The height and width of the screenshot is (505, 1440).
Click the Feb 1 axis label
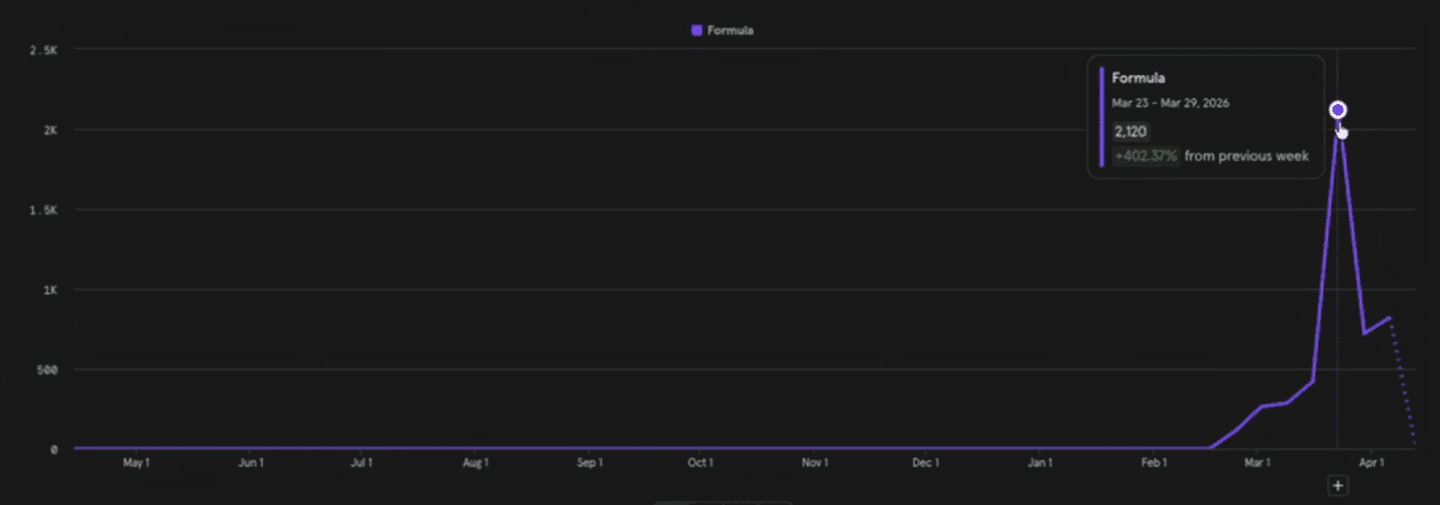(x=1154, y=463)
